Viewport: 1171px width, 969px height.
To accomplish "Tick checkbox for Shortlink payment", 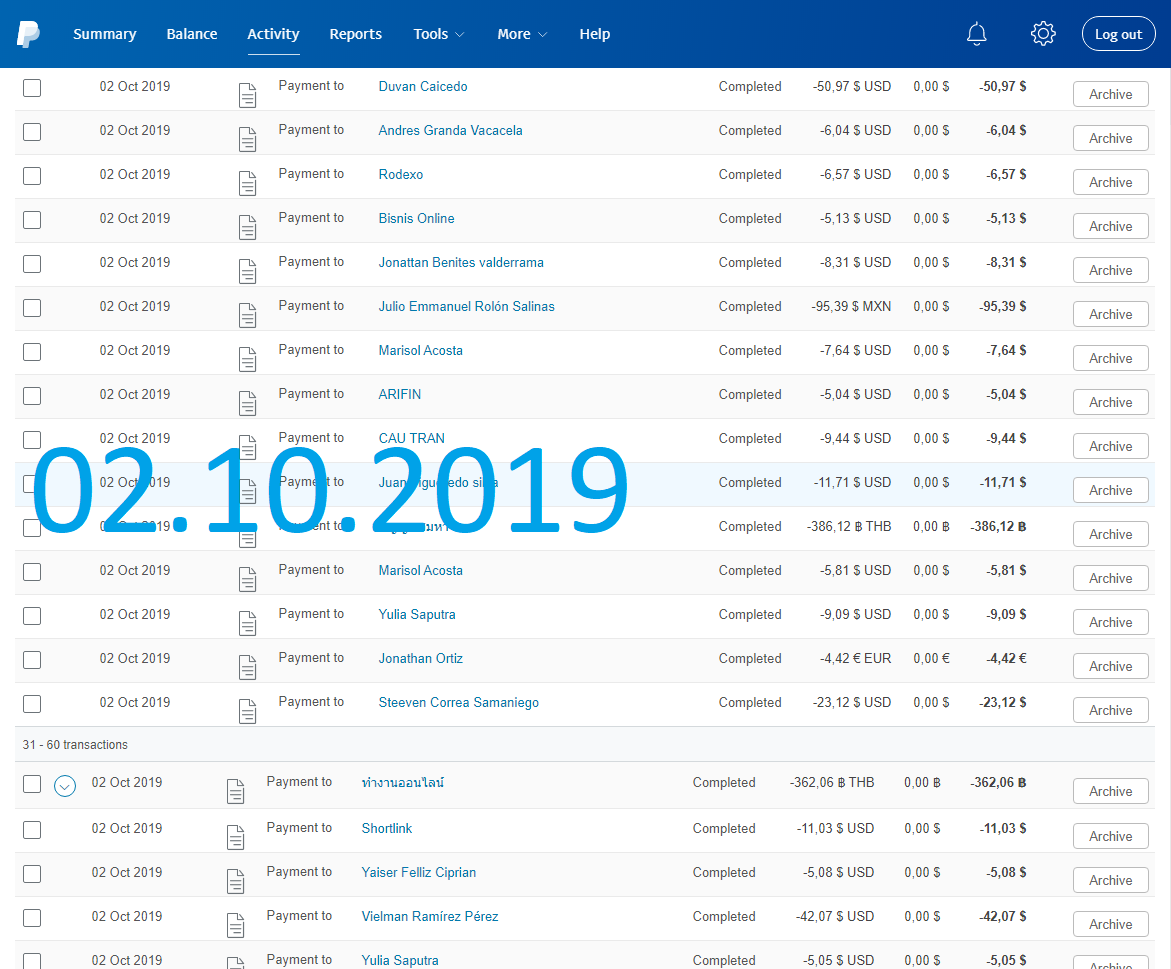I will 31,830.
